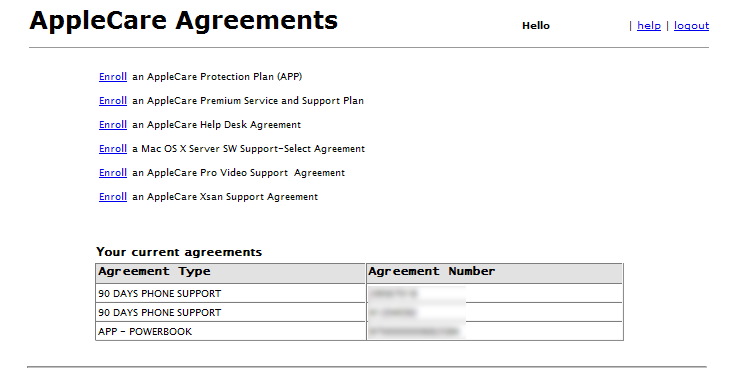Click the logout link
The image size is (740, 373).
[691, 25]
